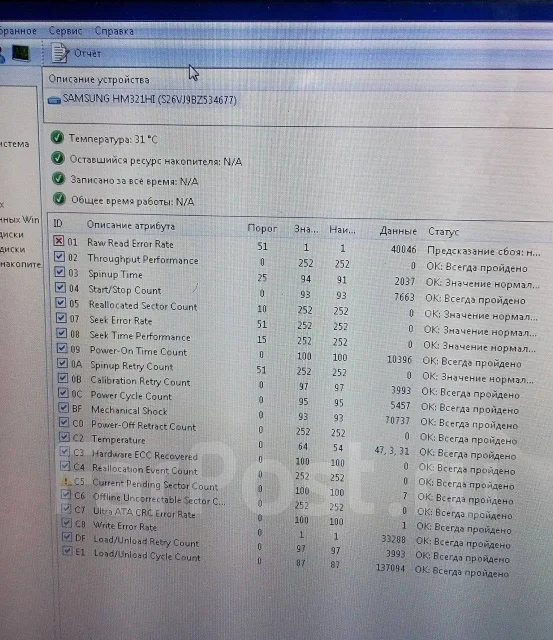The width and height of the screenshot is (553, 640).
Task: Open the Сервис menu
Action: [65, 31]
